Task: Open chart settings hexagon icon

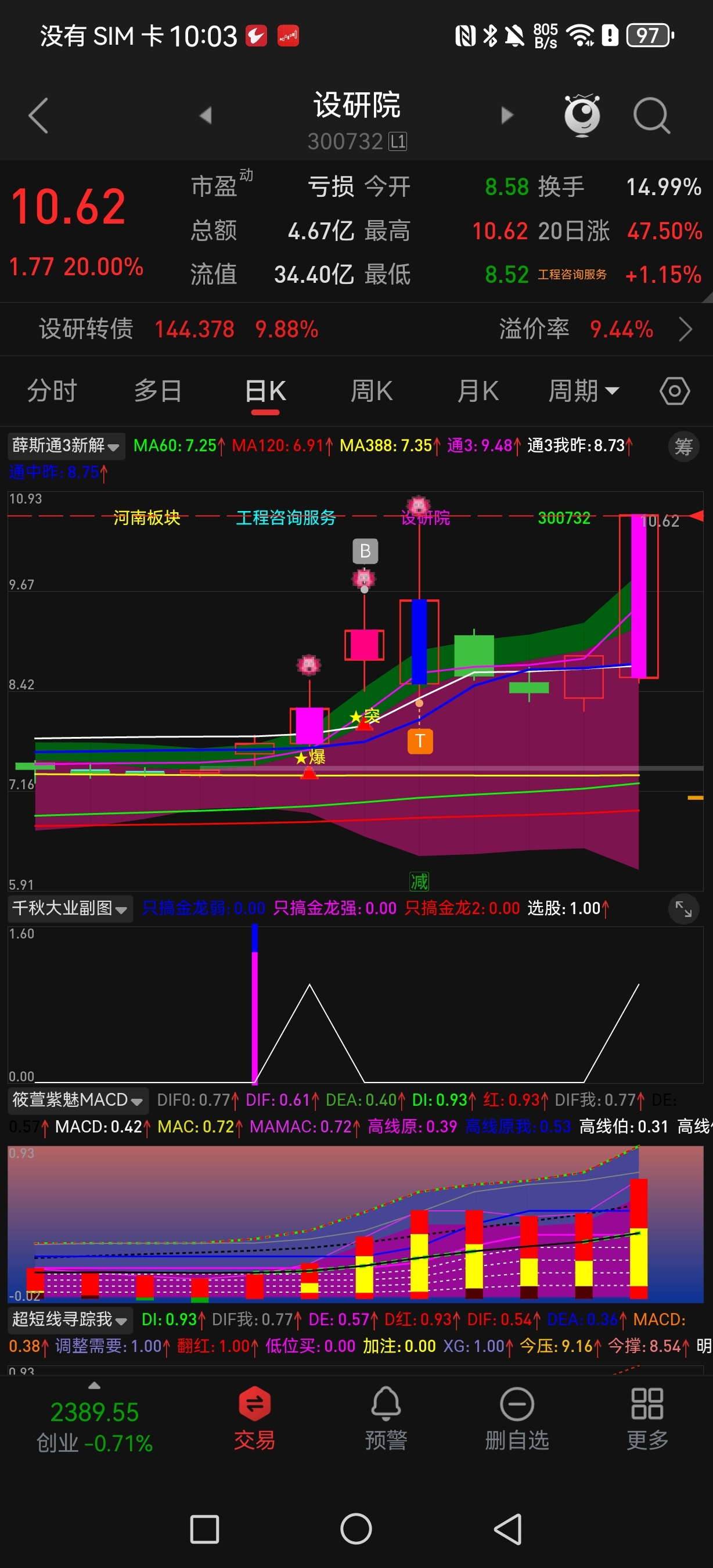Action: click(675, 391)
